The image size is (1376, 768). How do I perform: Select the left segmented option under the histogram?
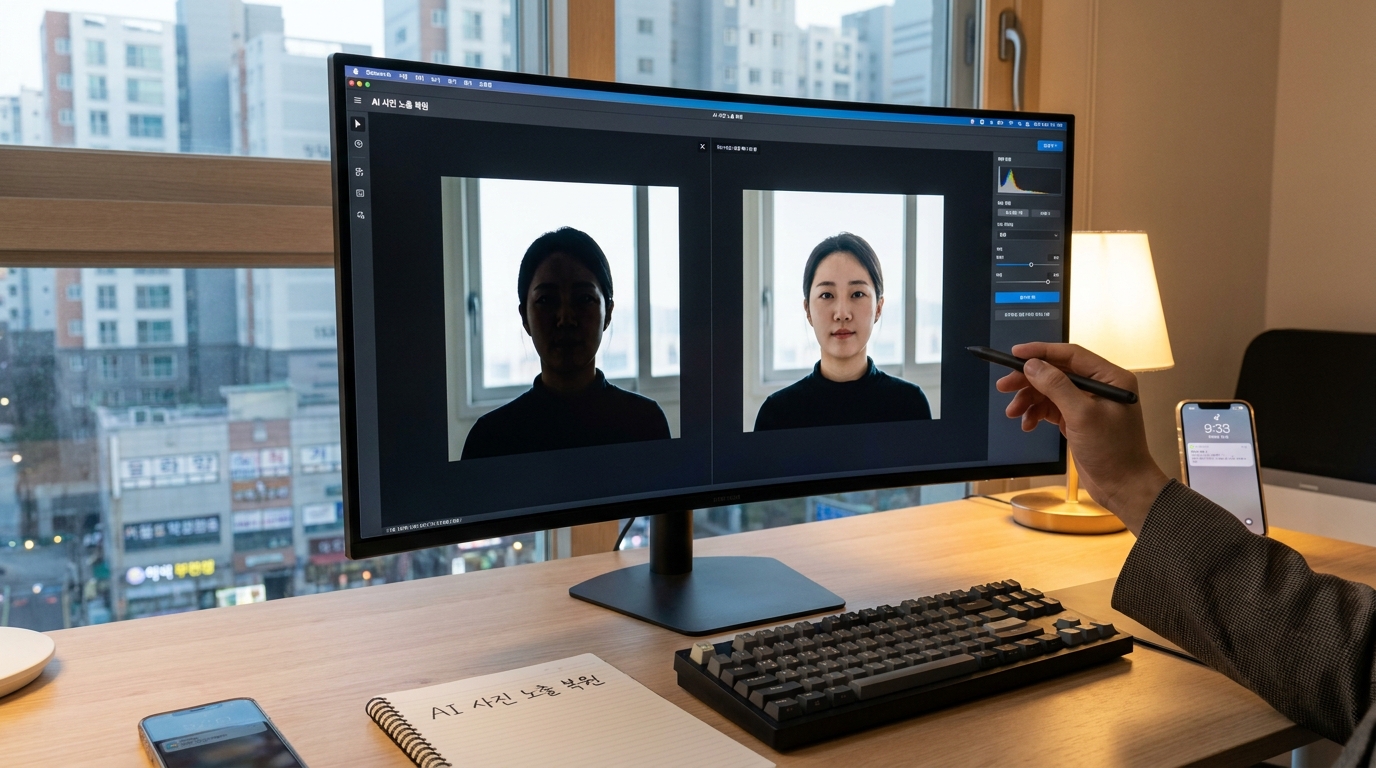pos(1012,213)
